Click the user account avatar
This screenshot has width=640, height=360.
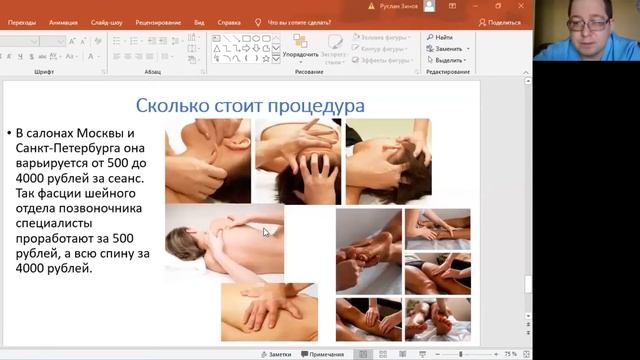coord(429,6)
